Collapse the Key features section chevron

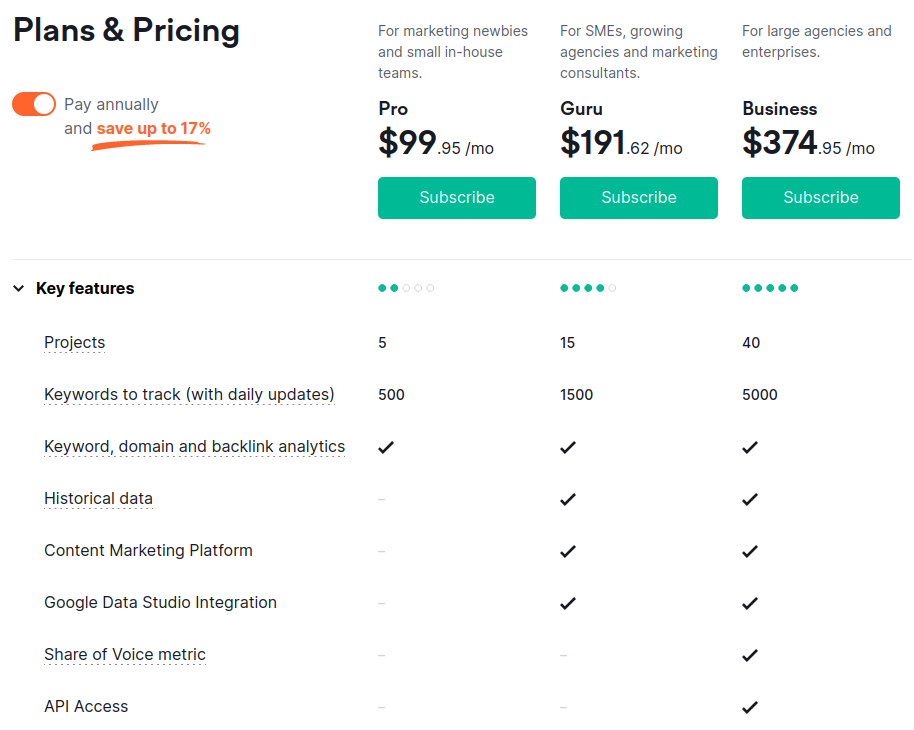(x=19, y=288)
